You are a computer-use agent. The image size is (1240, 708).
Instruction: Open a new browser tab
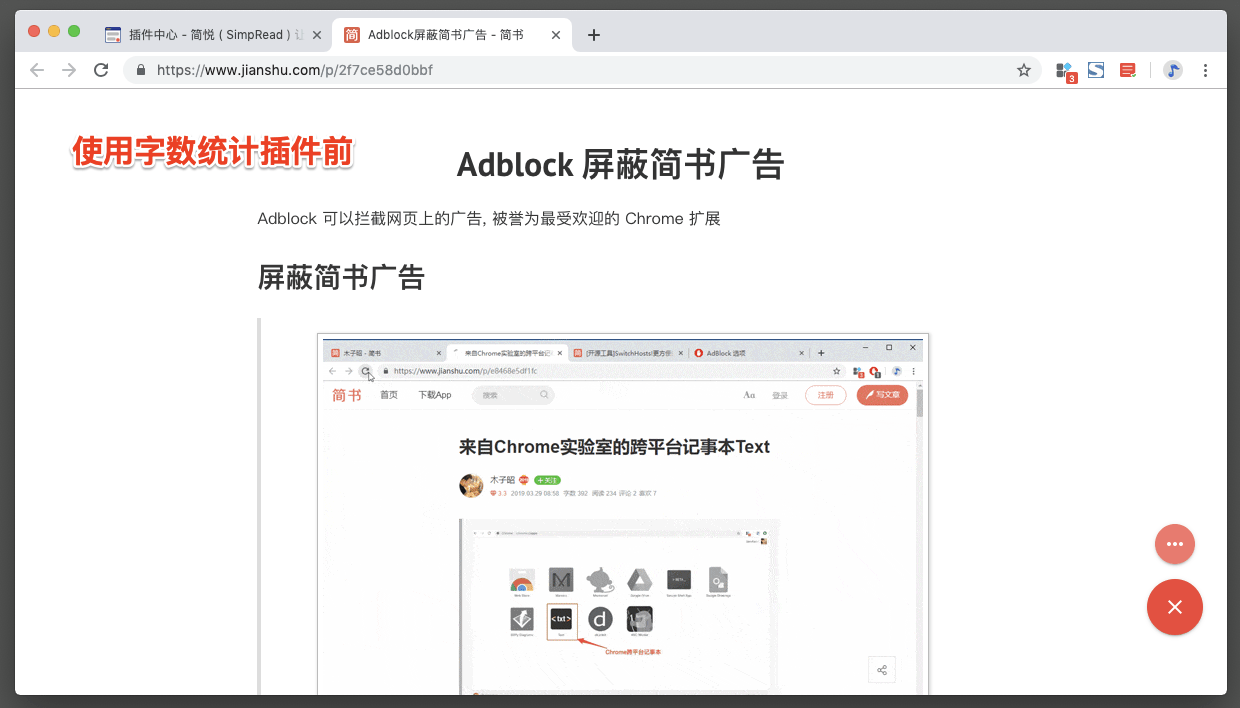pyautogui.click(x=594, y=35)
